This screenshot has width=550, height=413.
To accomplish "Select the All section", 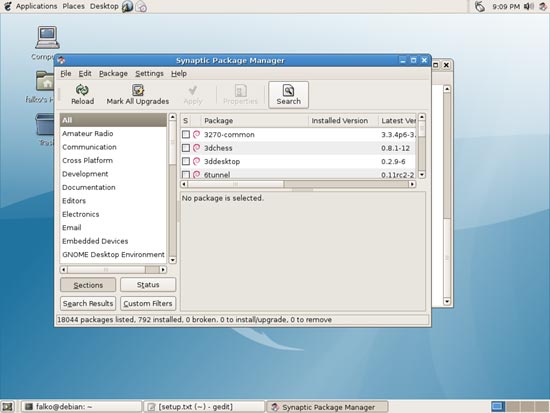I will [x=113, y=120].
